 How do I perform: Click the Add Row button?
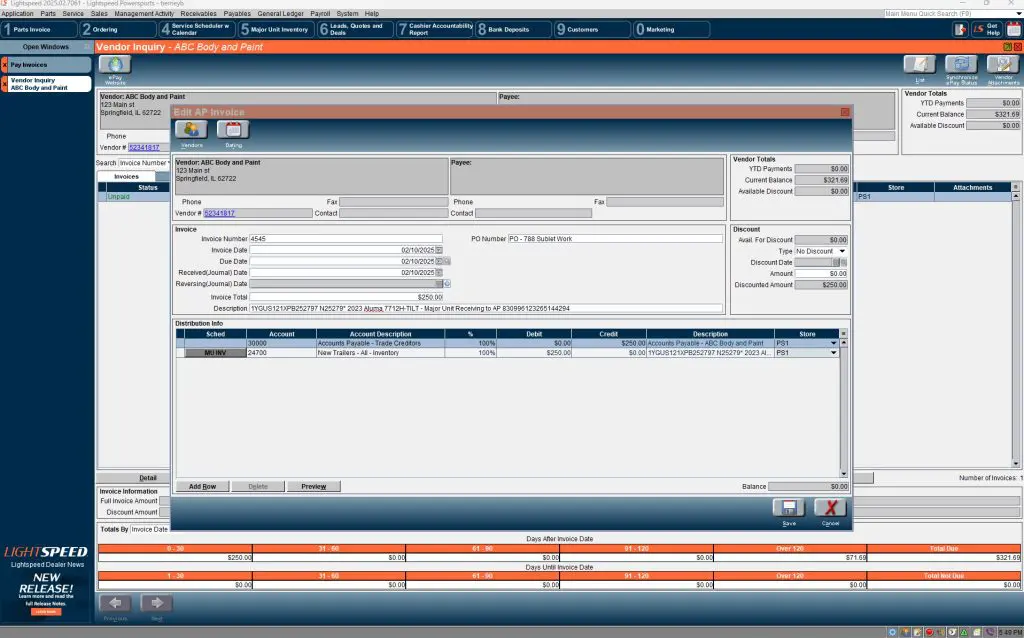pos(202,486)
